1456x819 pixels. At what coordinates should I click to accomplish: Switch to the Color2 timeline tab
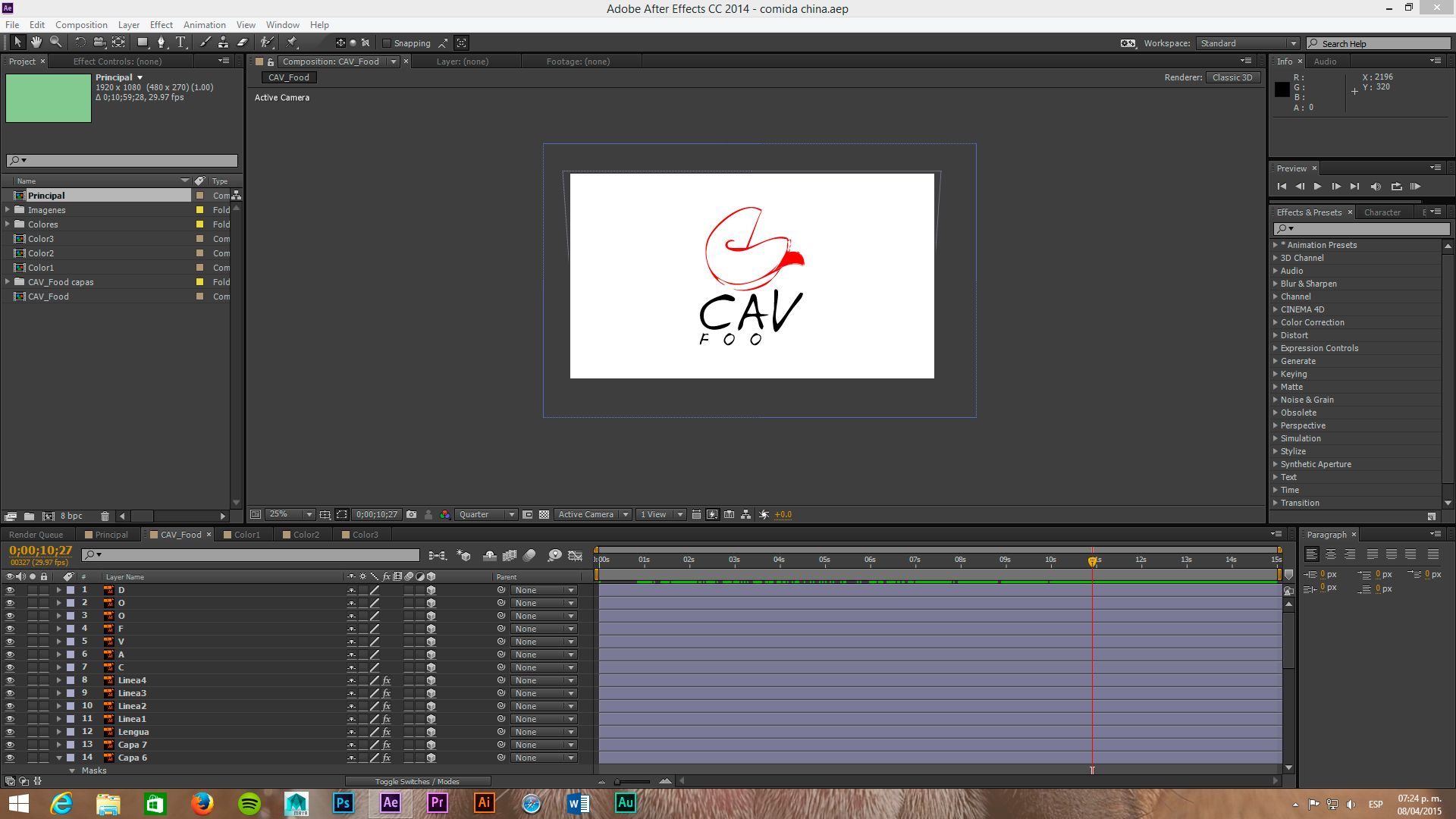pyautogui.click(x=306, y=535)
